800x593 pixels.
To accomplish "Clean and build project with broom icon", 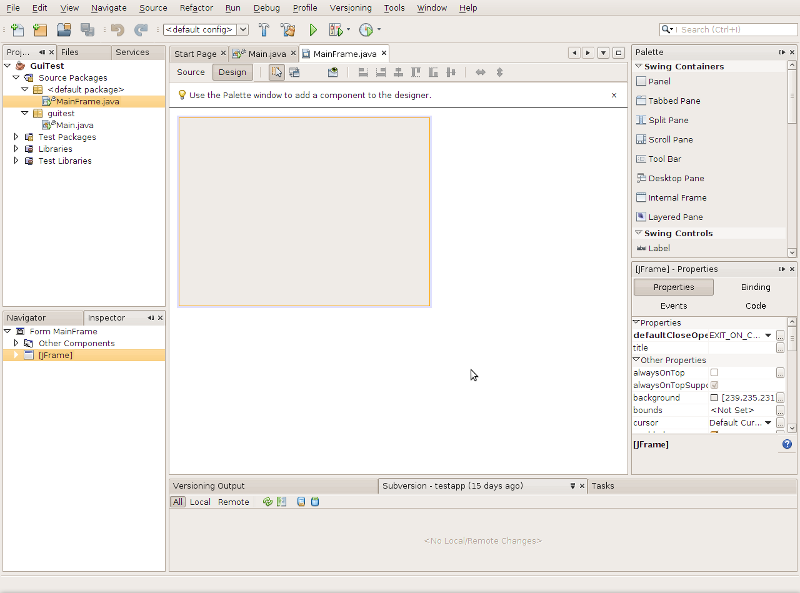I will [288, 30].
